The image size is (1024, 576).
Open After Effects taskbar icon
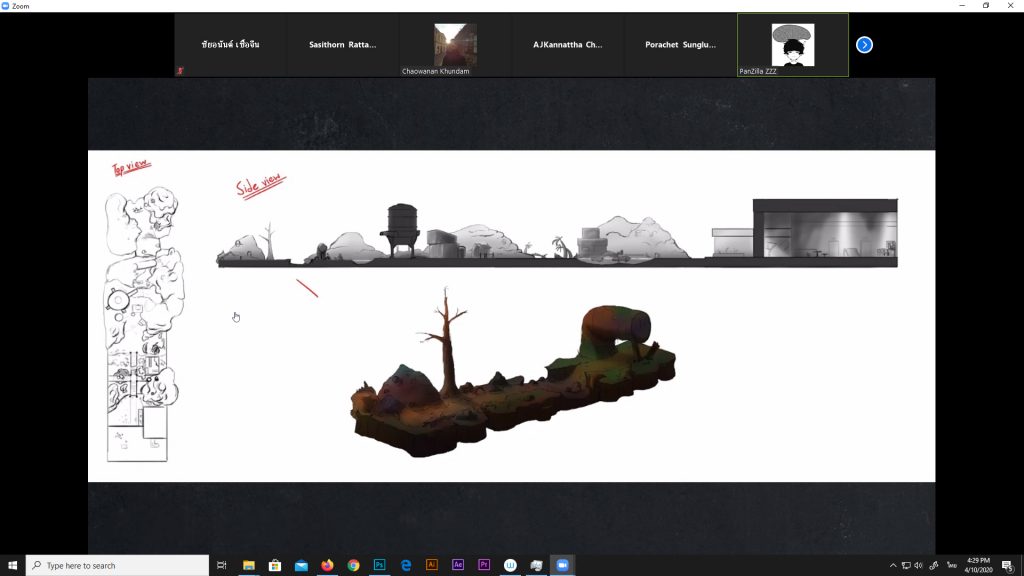pos(458,565)
